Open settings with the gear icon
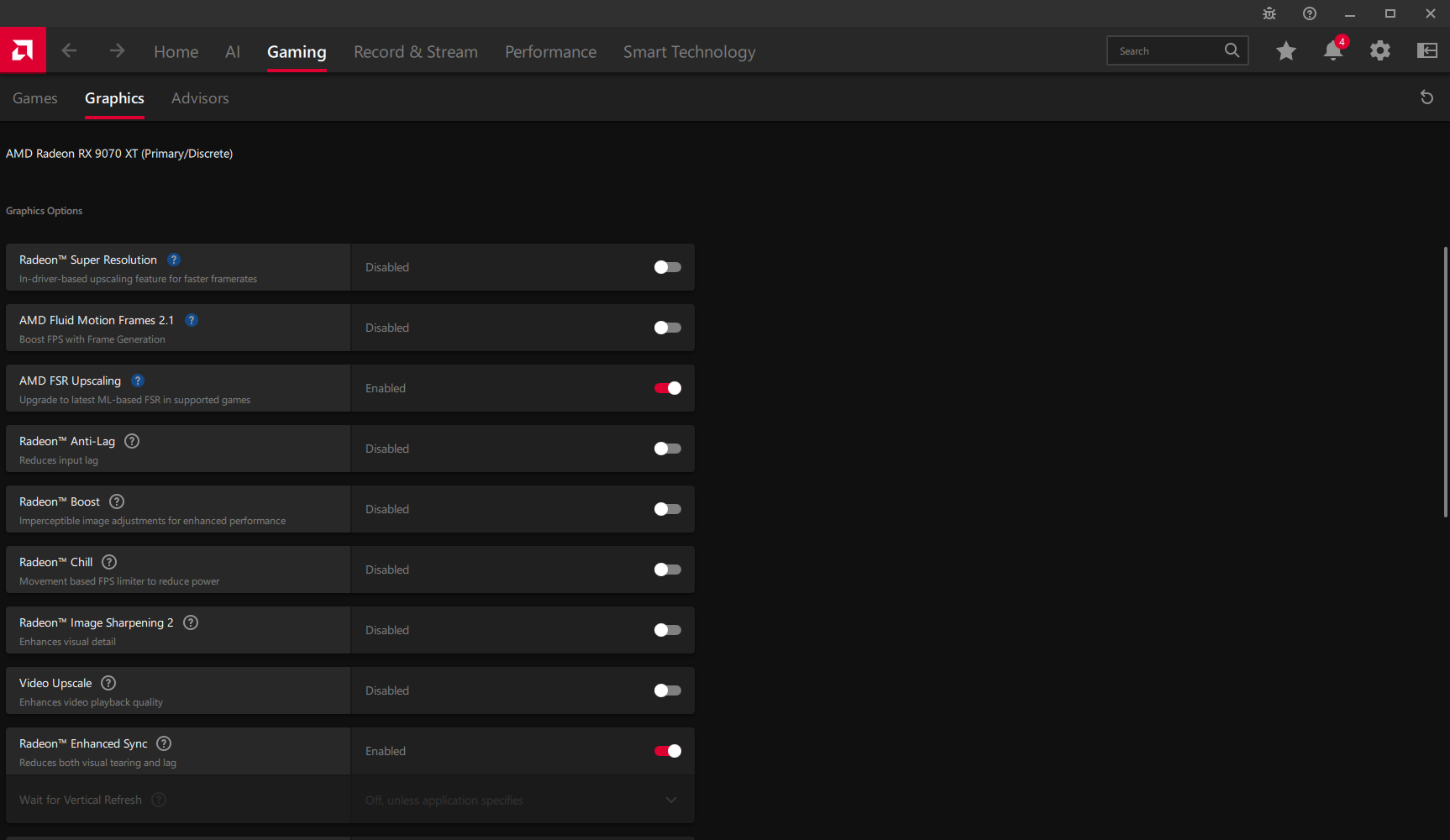The width and height of the screenshot is (1450, 840). (x=1380, y=51)
